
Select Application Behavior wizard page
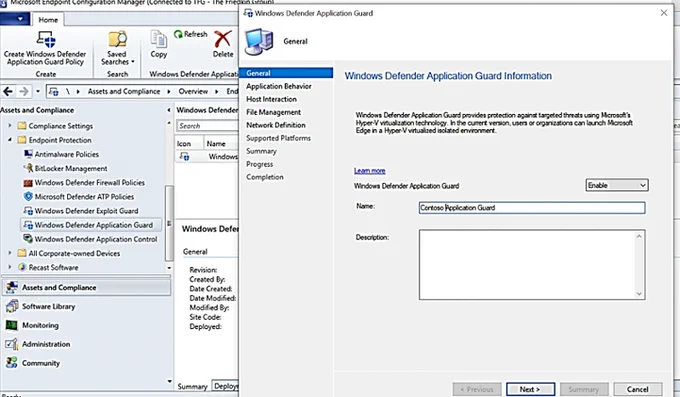pos(279,86)
